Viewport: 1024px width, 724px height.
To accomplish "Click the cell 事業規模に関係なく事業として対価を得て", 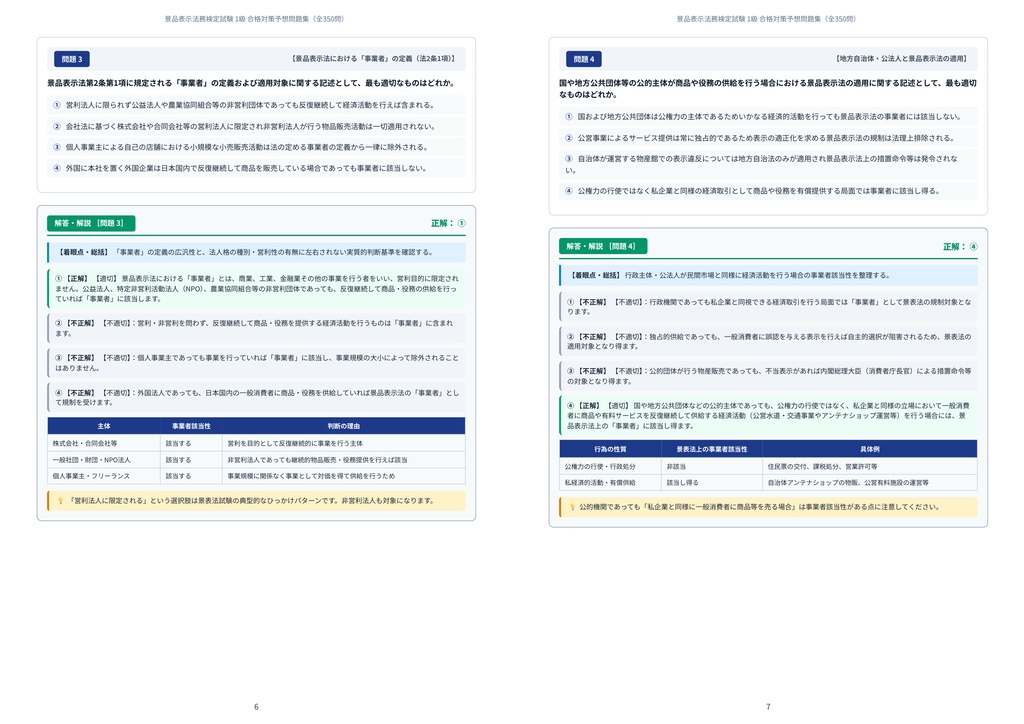I will pos(344,476).
